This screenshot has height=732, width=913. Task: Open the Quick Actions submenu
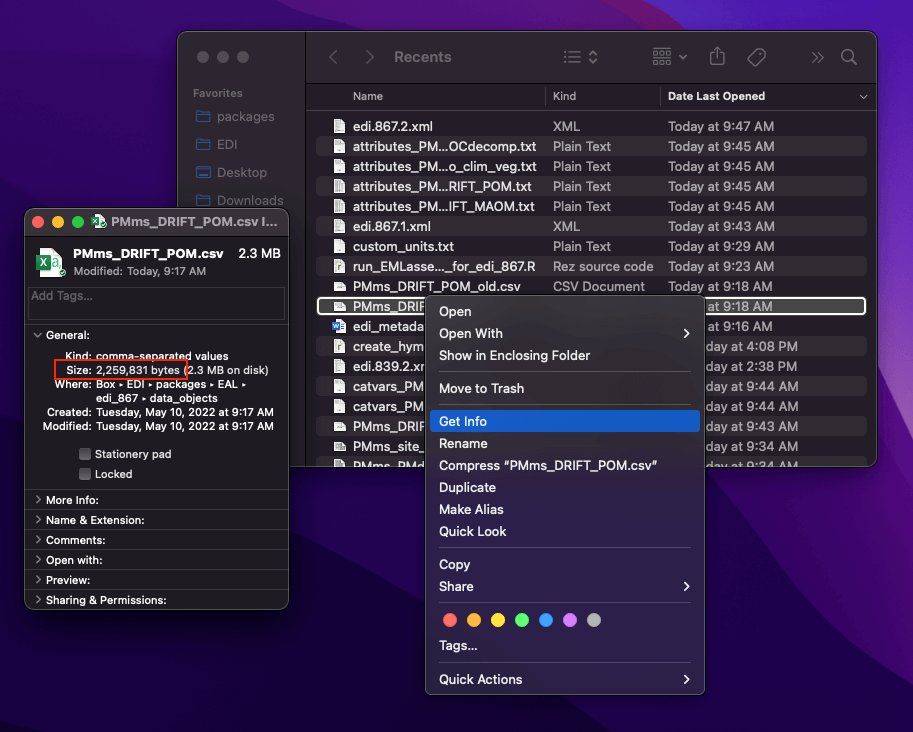[x=565, y=680]
